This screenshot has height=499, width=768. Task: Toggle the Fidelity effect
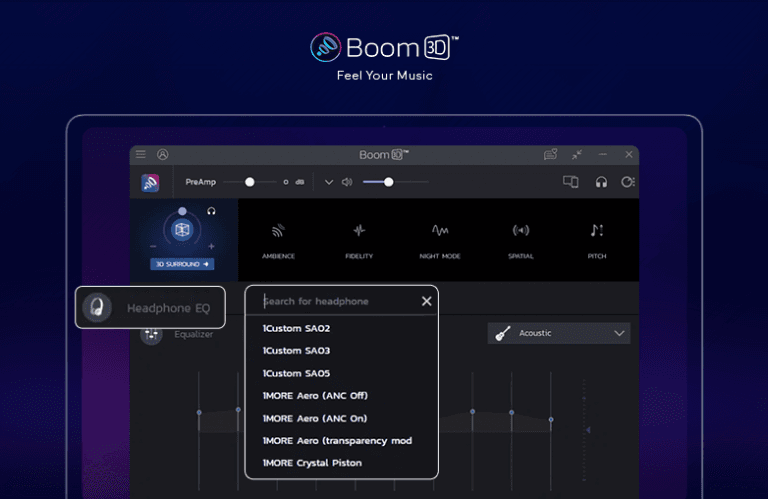[x=359, y=241]
